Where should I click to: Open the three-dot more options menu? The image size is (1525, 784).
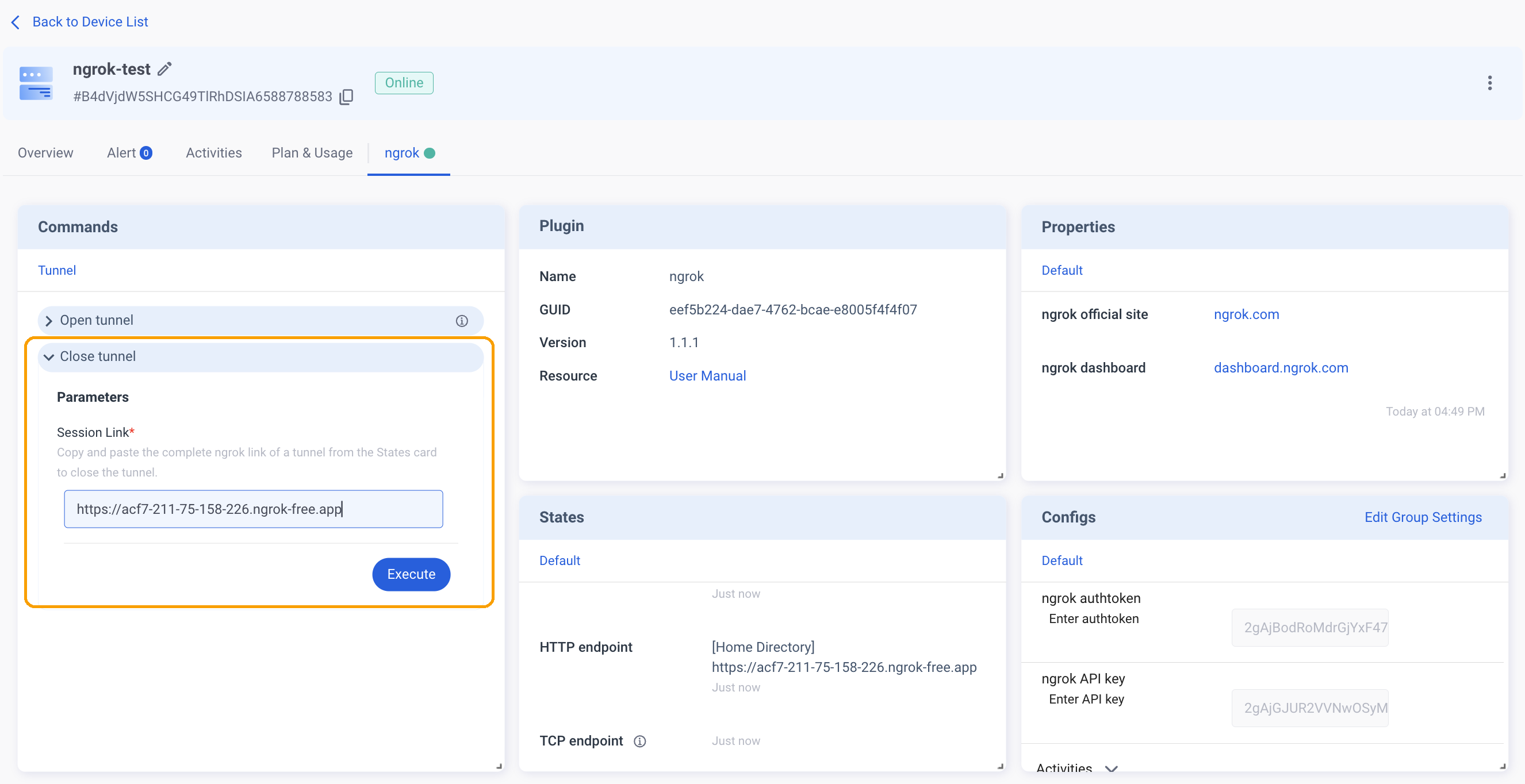[1489, 83]
